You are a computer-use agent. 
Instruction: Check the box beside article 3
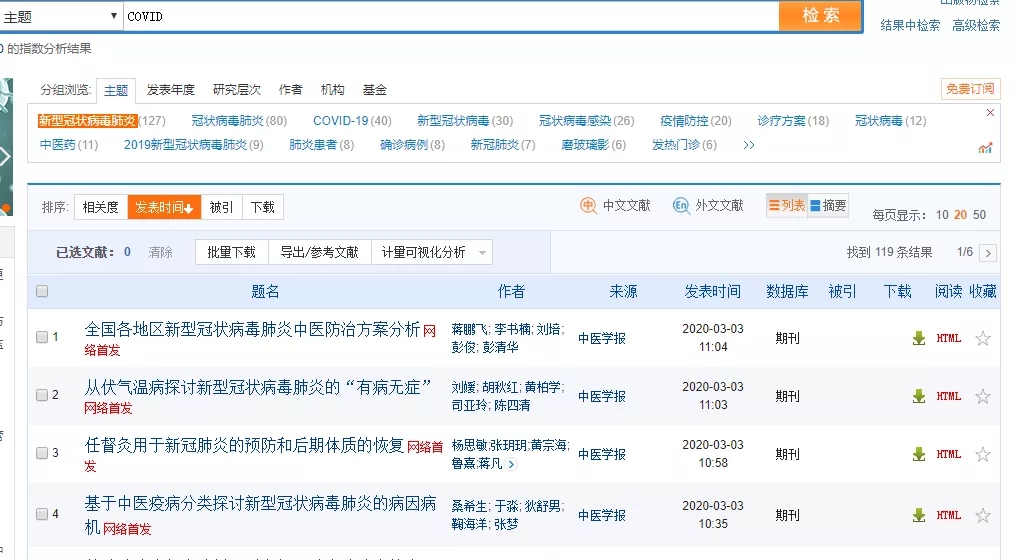[x=42, y=454]
